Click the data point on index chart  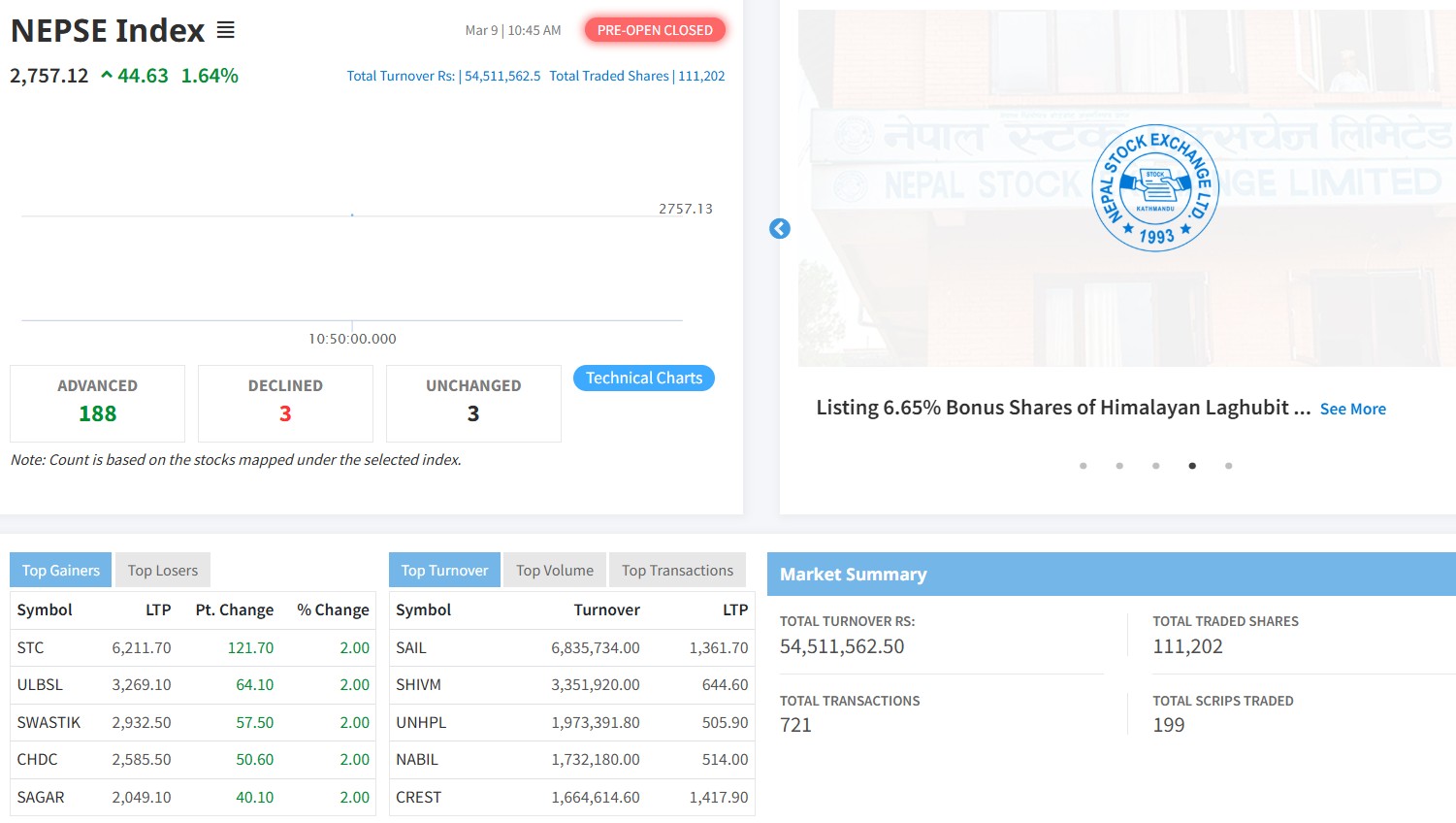[x=352, y=214]
